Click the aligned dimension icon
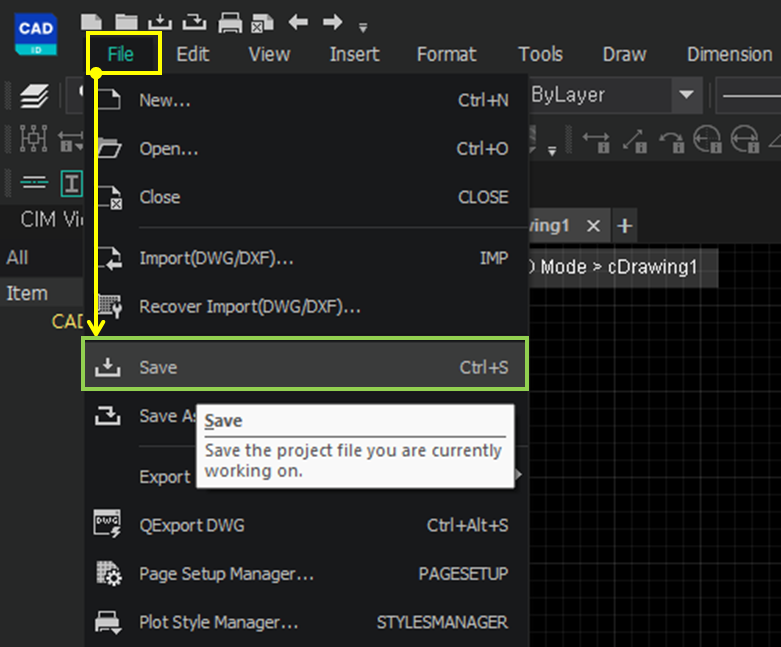Viewport: 781px width, 647px height. [635, 141]
